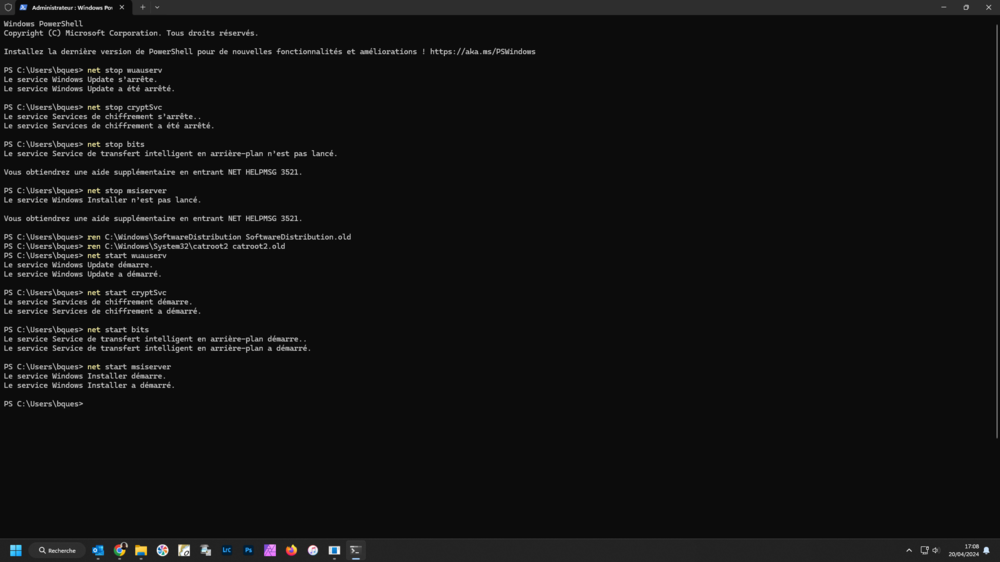
Task: Launch Affinity Photo from the taskbar
Action: [x=270, y=550]
